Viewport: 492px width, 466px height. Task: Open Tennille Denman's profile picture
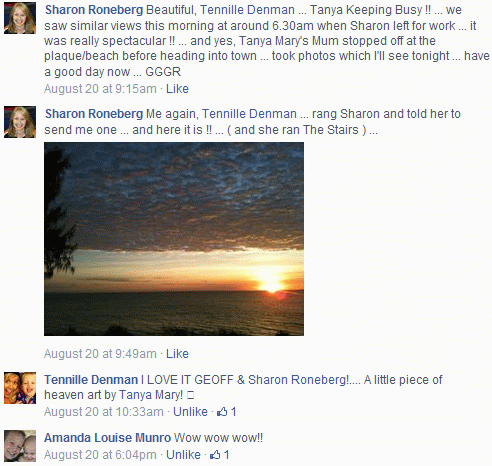(20, 388)
